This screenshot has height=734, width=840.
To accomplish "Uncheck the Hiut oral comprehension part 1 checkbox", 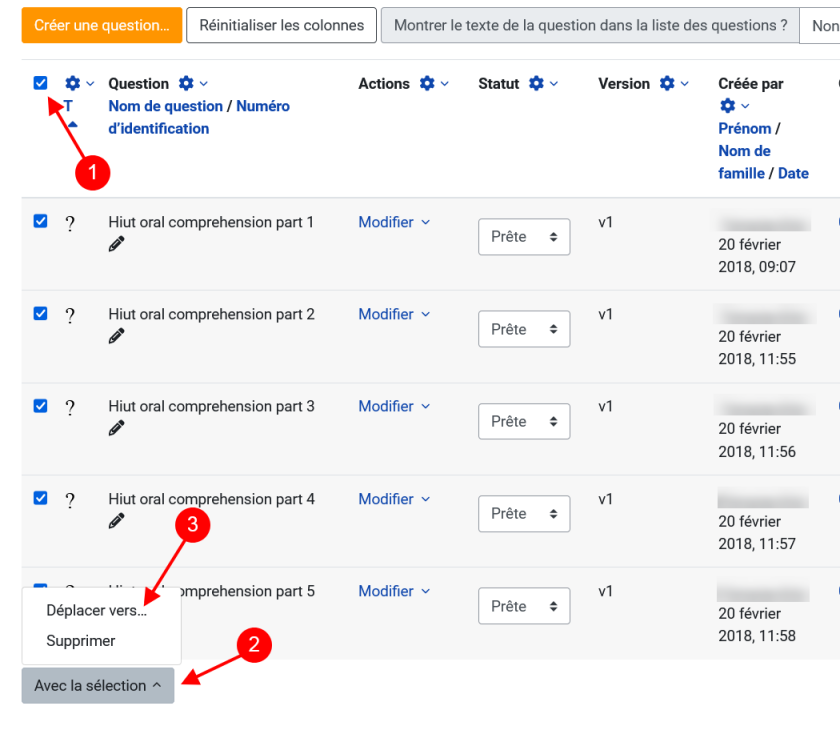I will click(41, 222).
